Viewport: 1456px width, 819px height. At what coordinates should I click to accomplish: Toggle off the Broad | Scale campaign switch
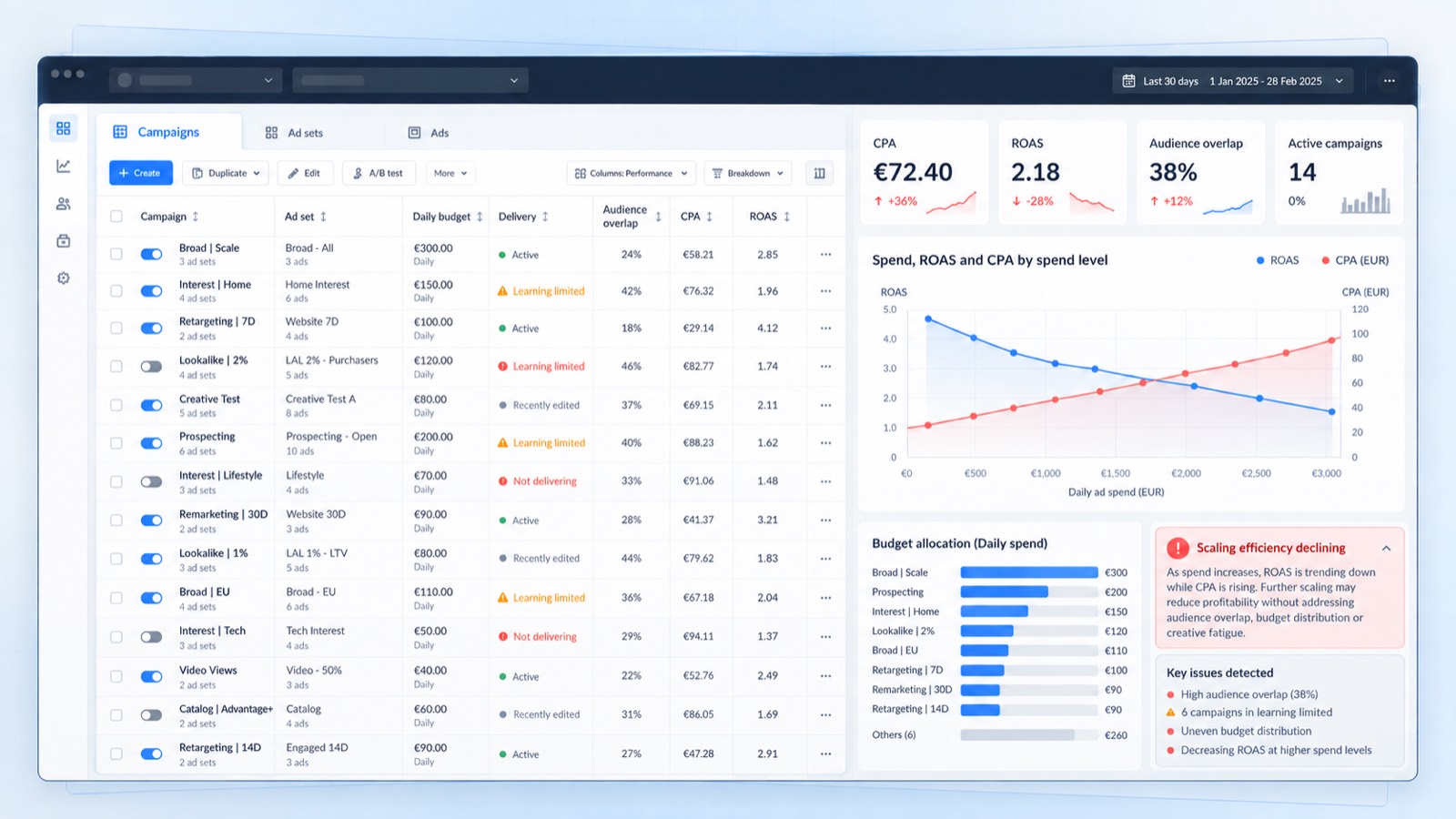click(x=151, y=255)
